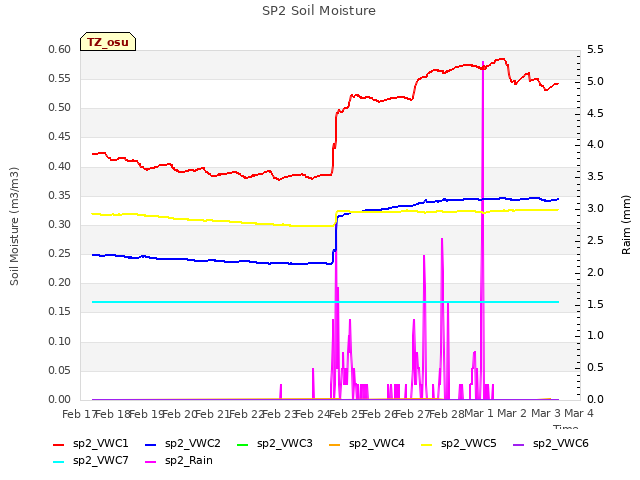Click the Feb 23 x-axis date label

pyautogui.click(x=280, y=414)
